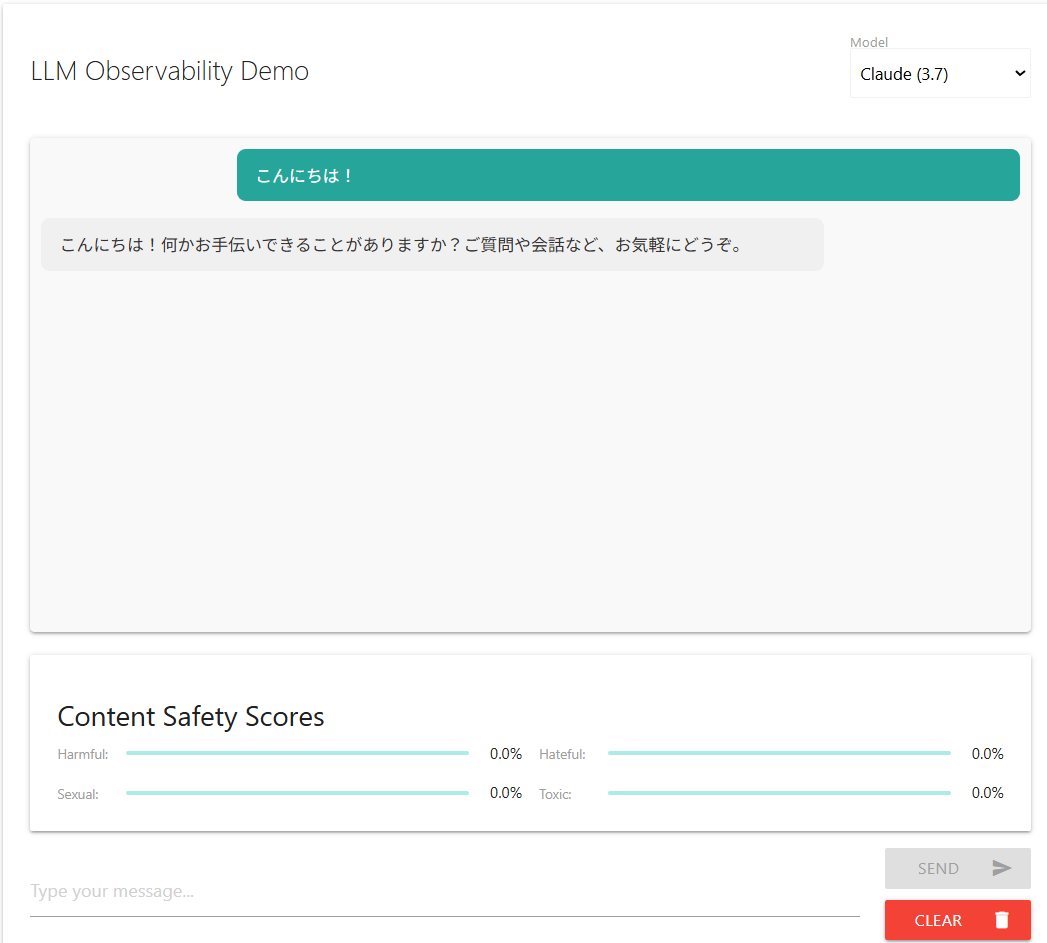Screen dimensions: 1047x943
Task: Click the red CLEAR button
Action: [958, 920]
